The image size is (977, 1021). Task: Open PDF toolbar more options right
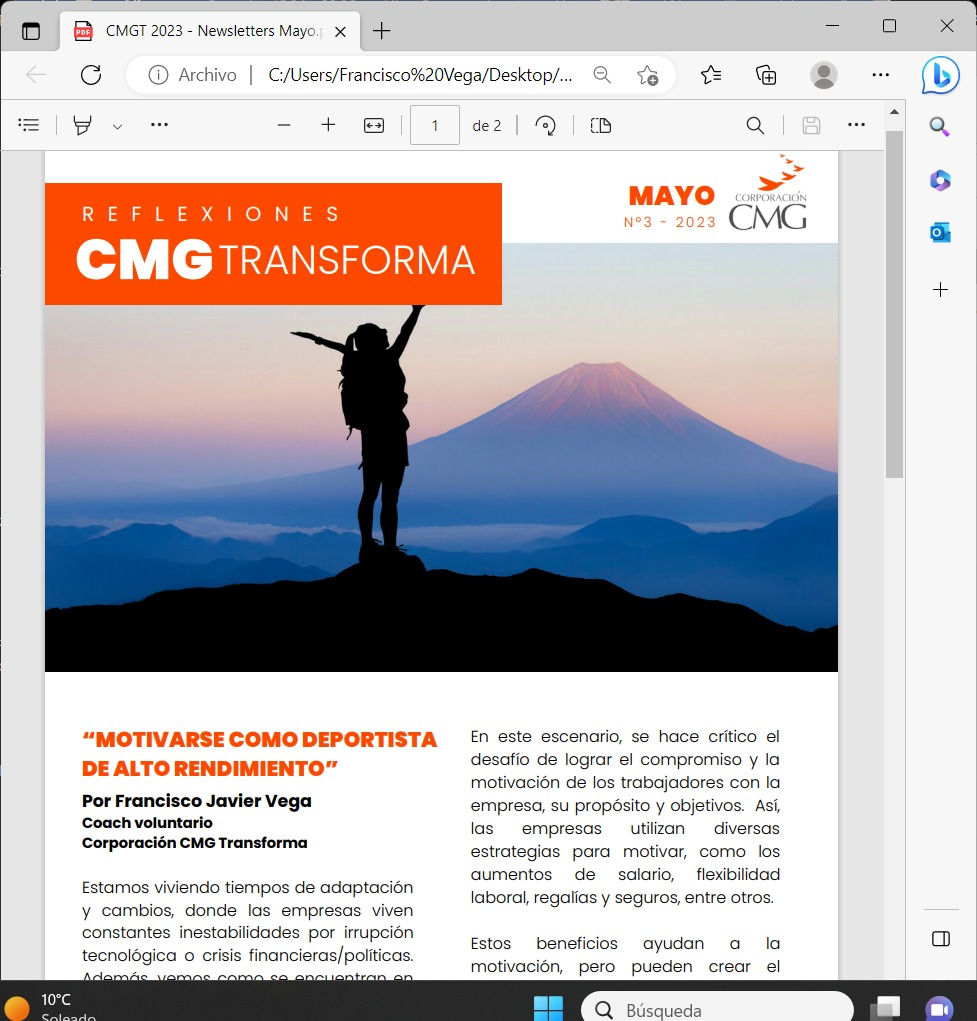857,124
